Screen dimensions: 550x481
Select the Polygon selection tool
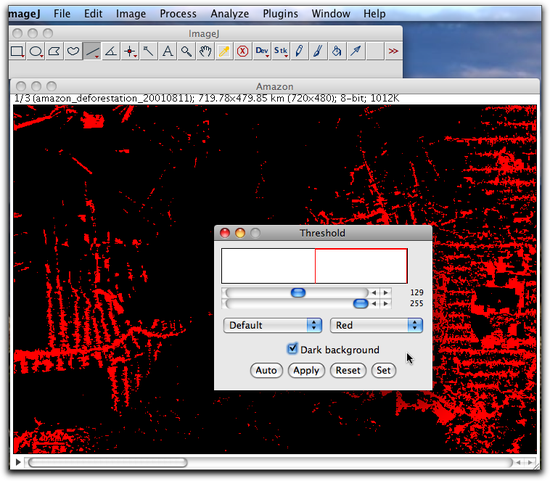click(54, 51)
